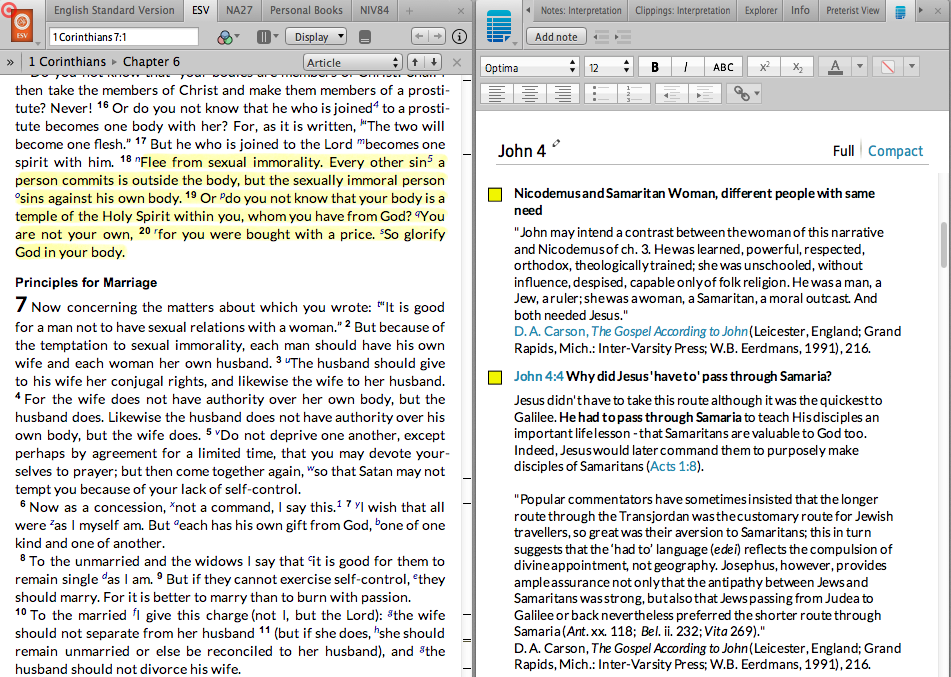The height and width of the screenshot is (677, 951).
Task: Center align the text
Action: 529,93
